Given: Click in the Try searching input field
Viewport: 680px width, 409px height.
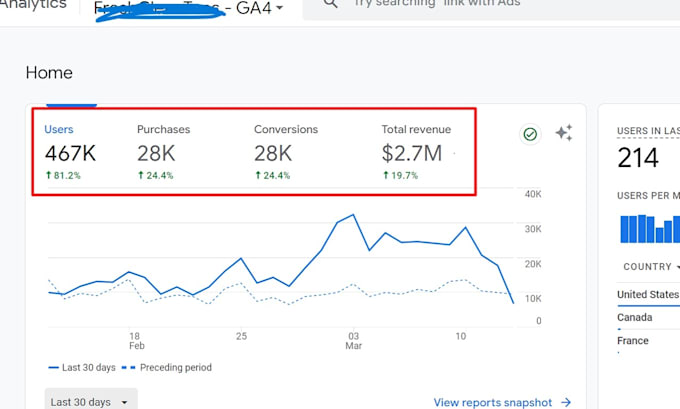Looking at the screenshot, I should [x=492, y=9].
